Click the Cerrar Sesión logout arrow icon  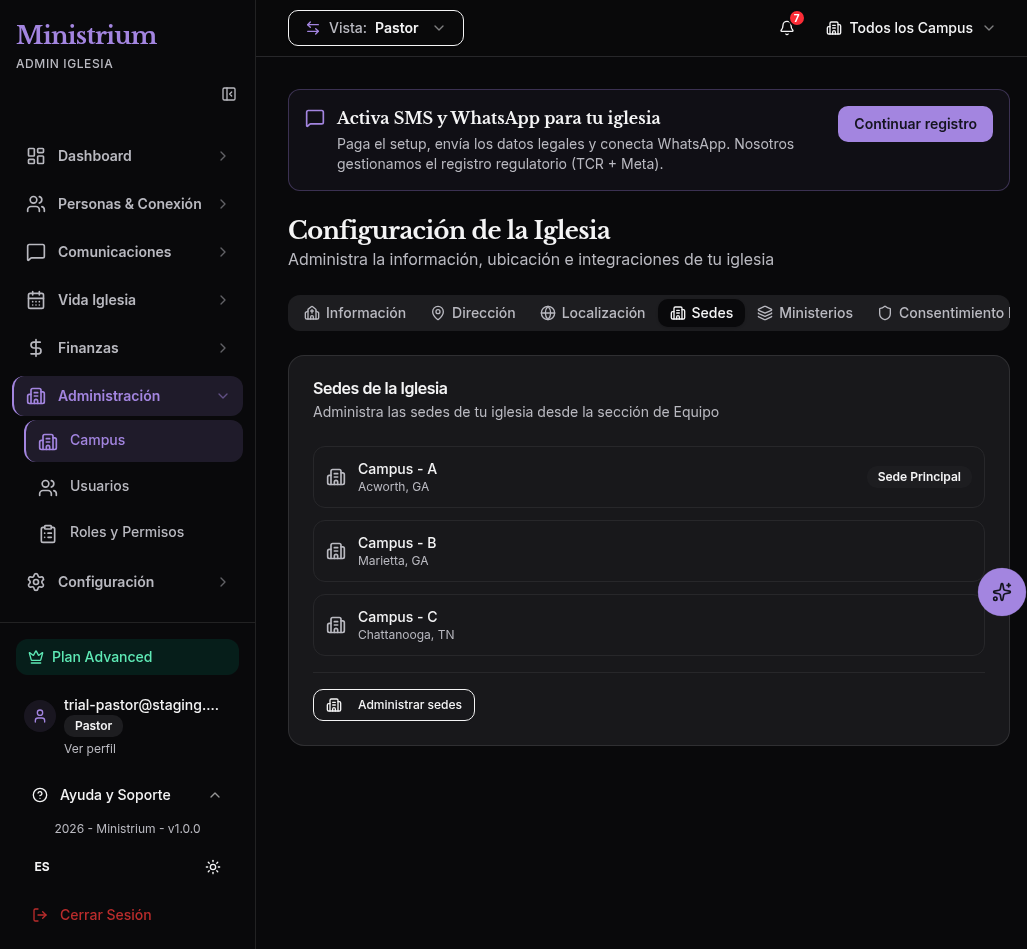[x=40, y=915]
